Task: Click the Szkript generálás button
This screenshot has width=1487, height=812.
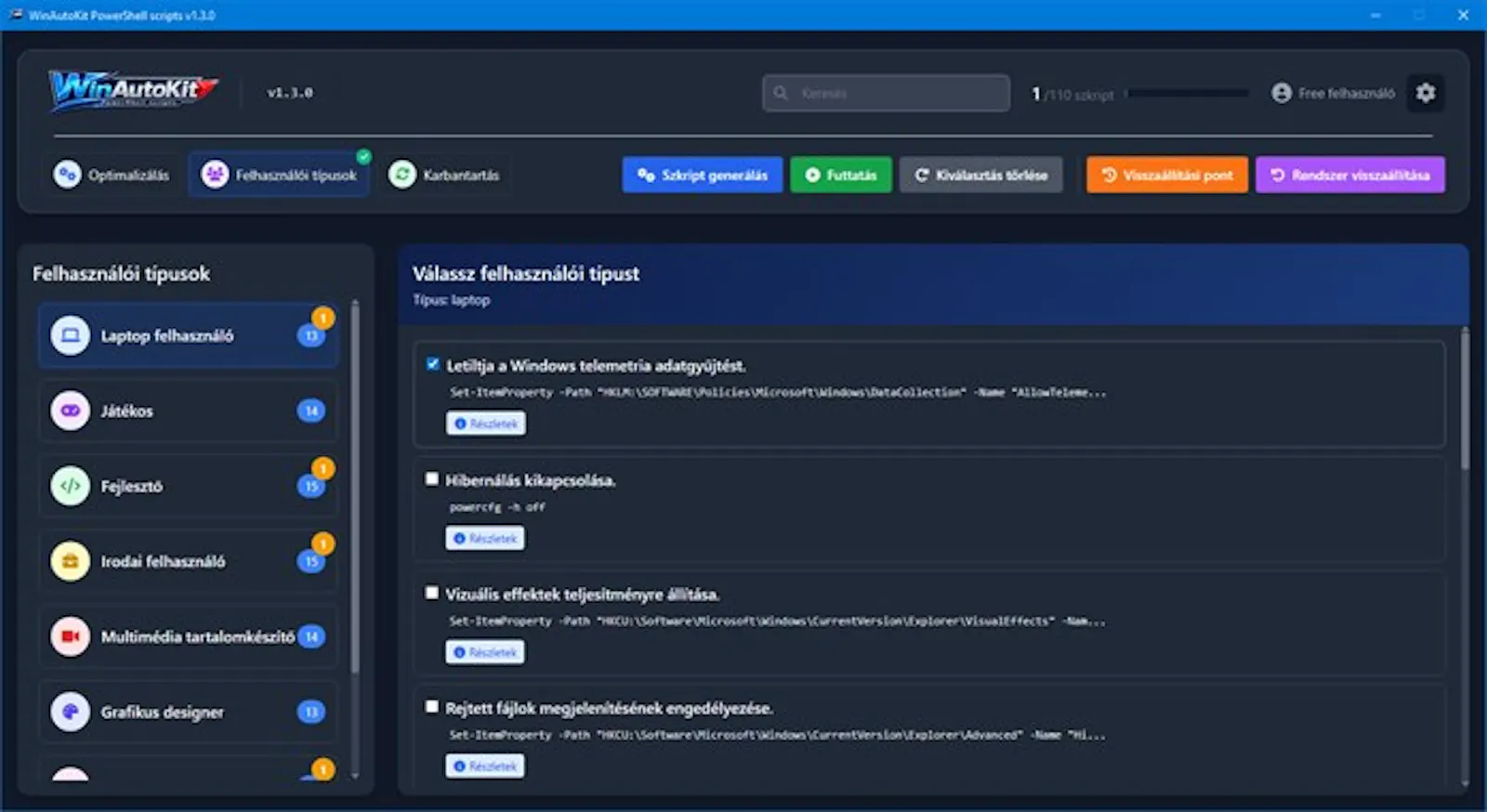Action: [x=703, y=175]
